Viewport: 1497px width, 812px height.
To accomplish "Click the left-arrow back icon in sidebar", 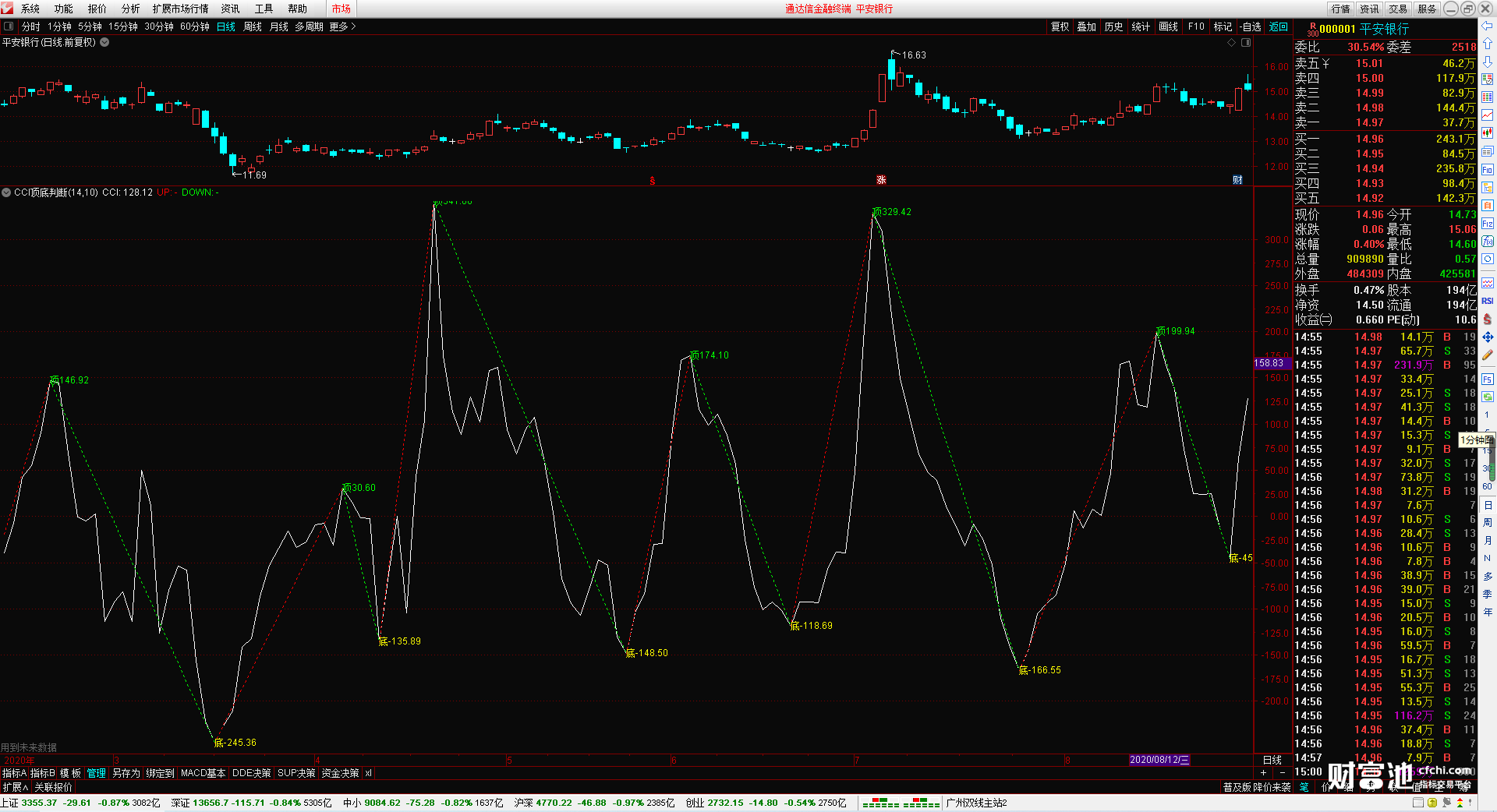I will pos(1488,26).
